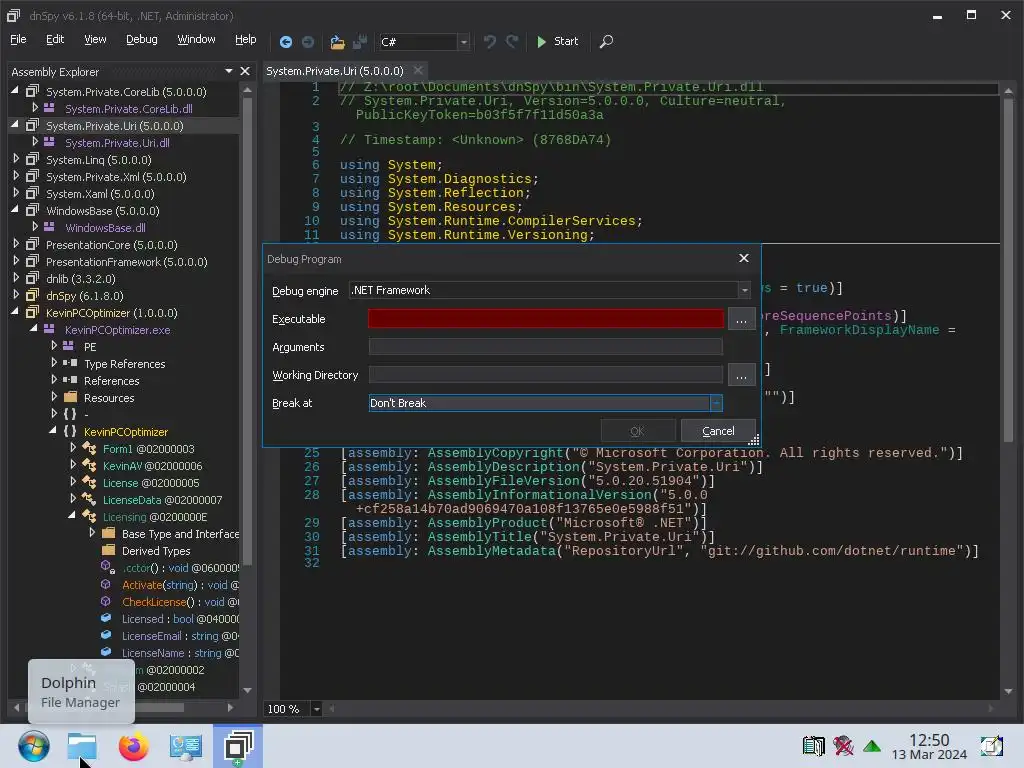Screen dimensions: 1024x768
Task: Open the Debug menu
Action: [x=142, y=39]
